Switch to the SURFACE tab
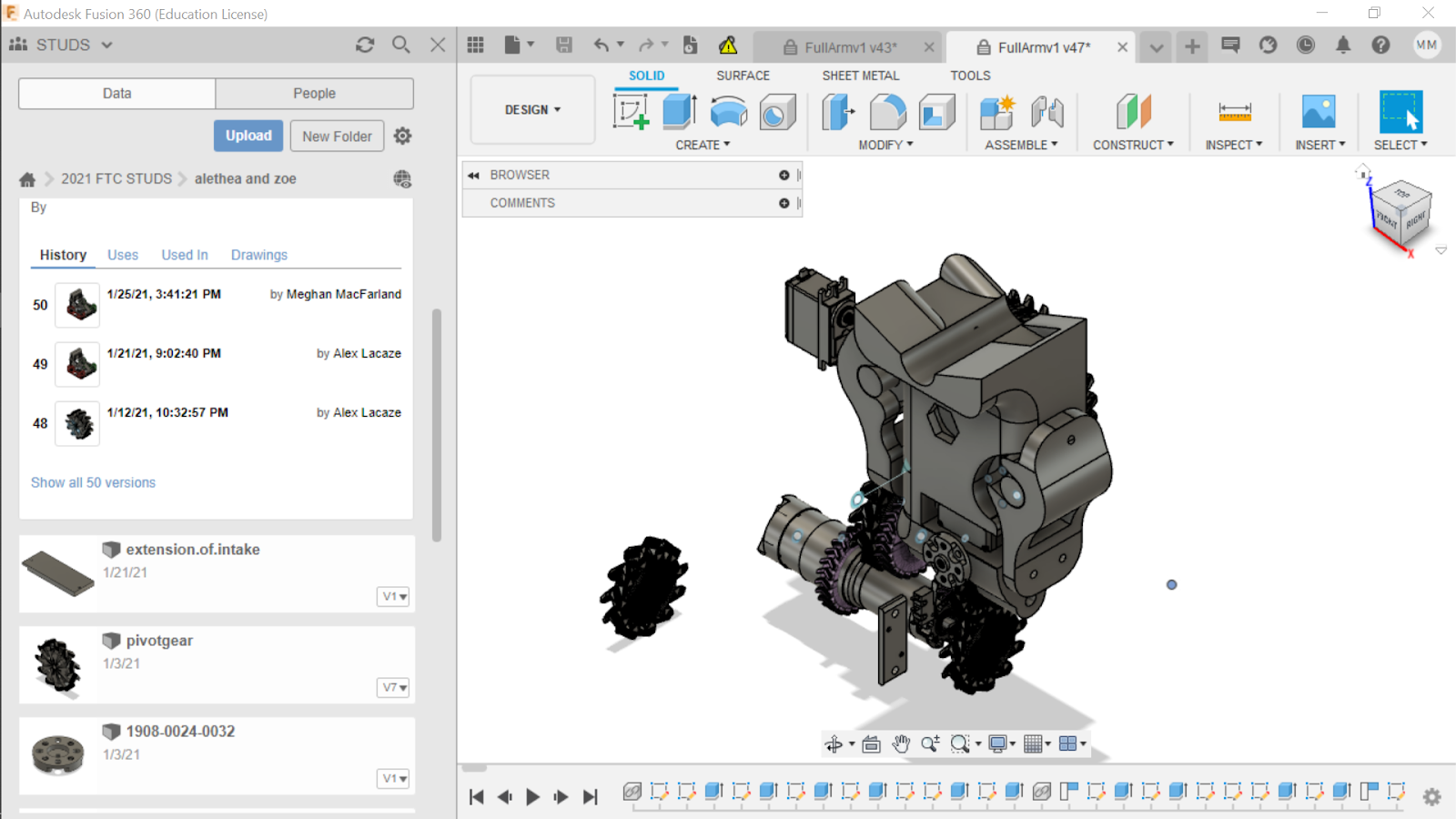Viewport: 1456px width, 819px height. tap(743, 76)
